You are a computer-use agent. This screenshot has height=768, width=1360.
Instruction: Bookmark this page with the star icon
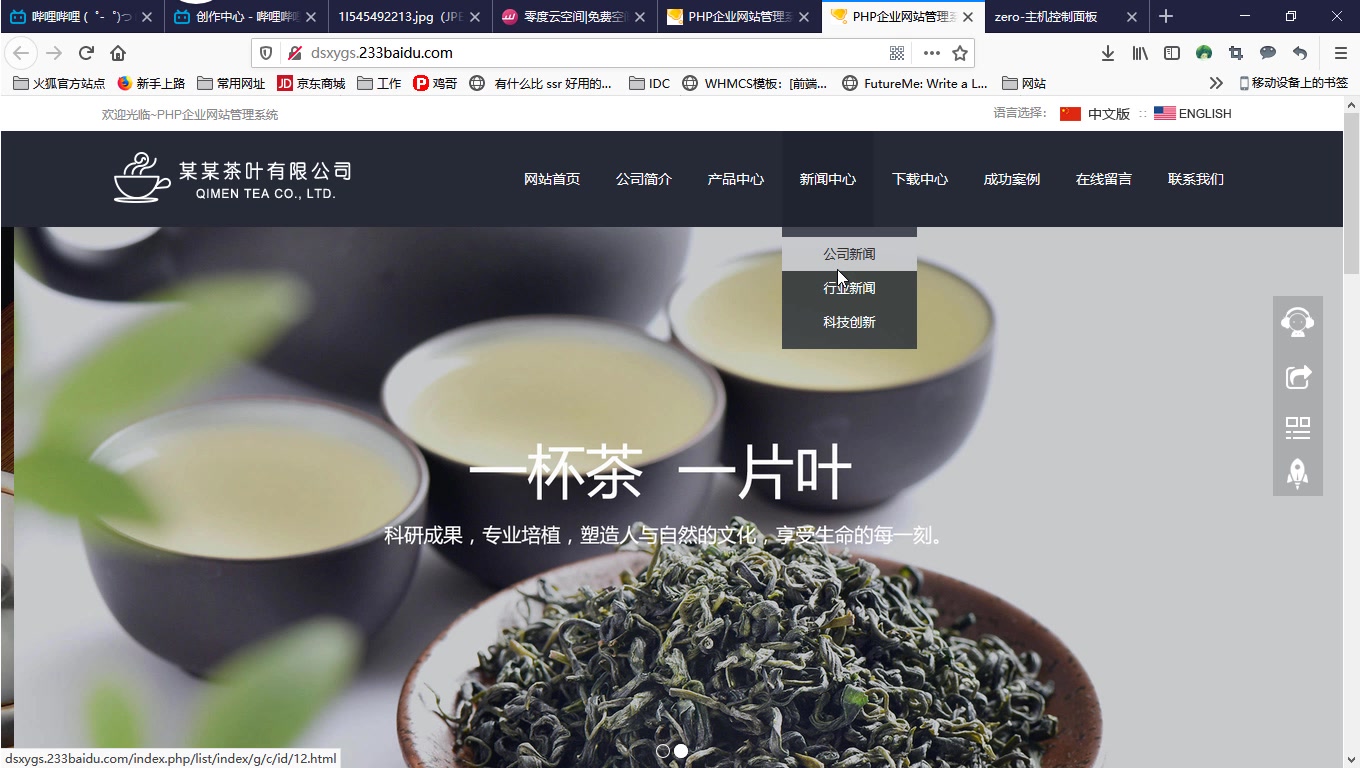[x=959, y=52]
